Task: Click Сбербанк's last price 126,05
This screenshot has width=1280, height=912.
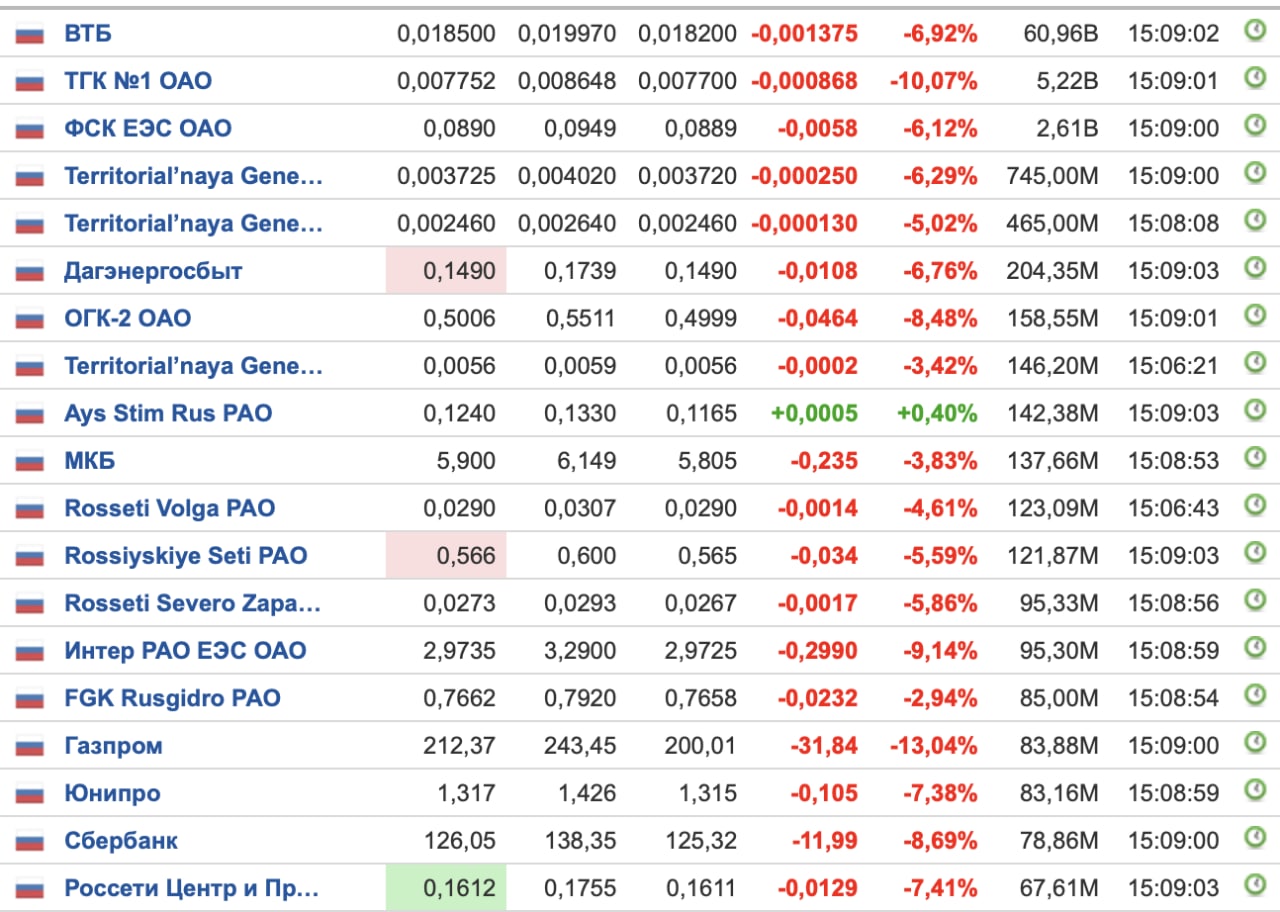Action: pyautogui.click(x=459, y=841)
